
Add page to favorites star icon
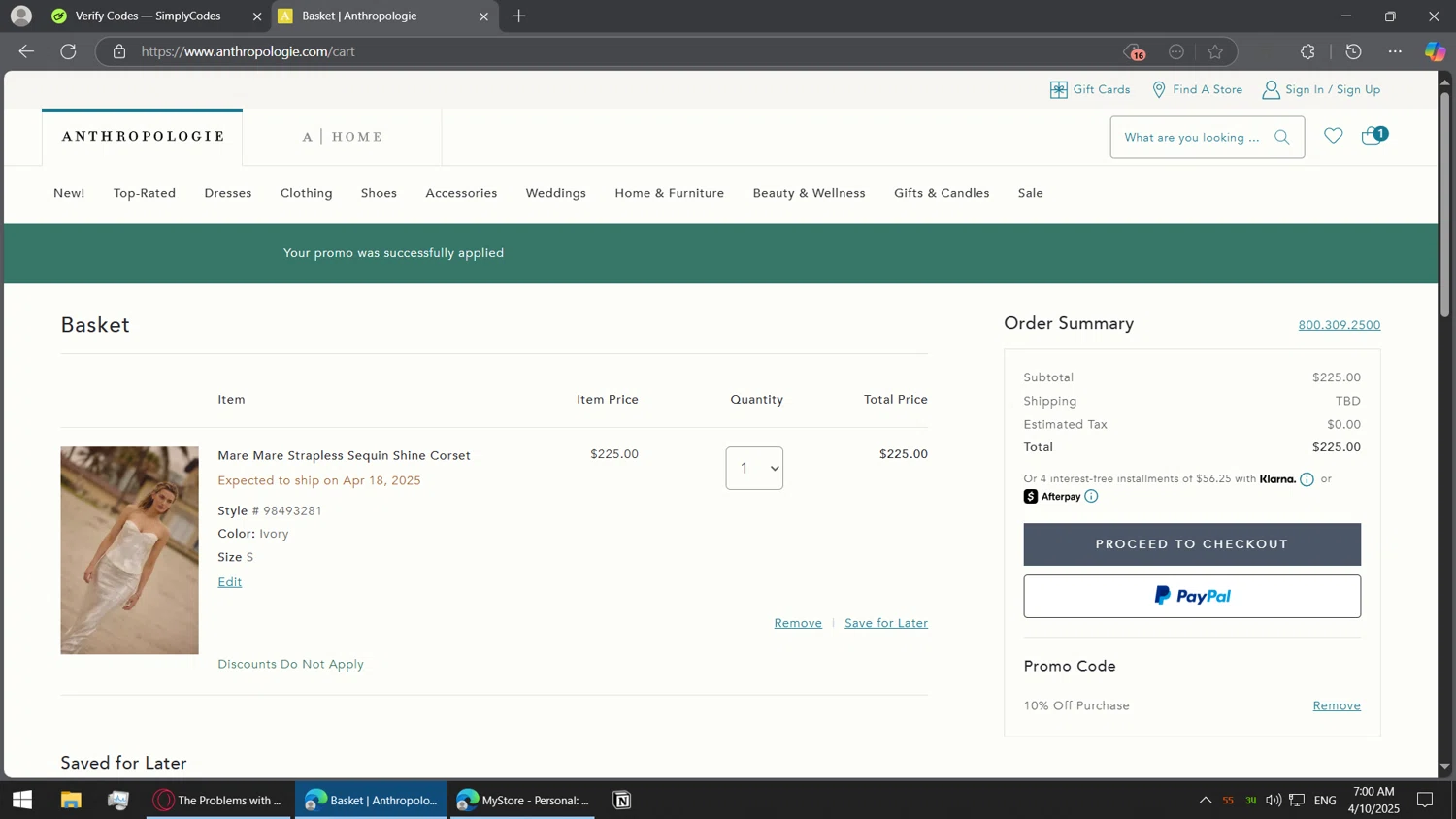coord(1215,51)
